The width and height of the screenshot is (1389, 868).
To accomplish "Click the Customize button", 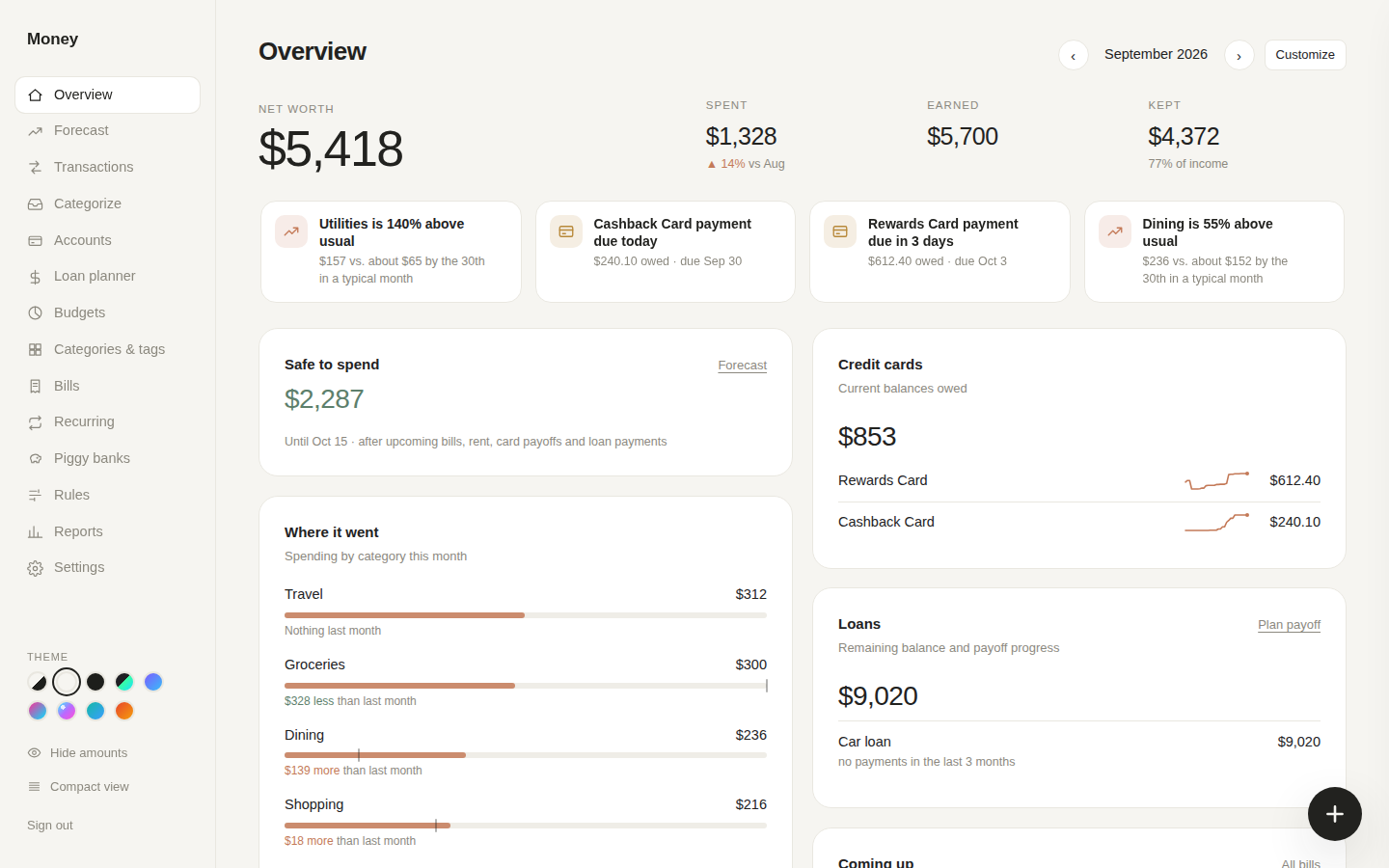I will [x=1305, y=55].
